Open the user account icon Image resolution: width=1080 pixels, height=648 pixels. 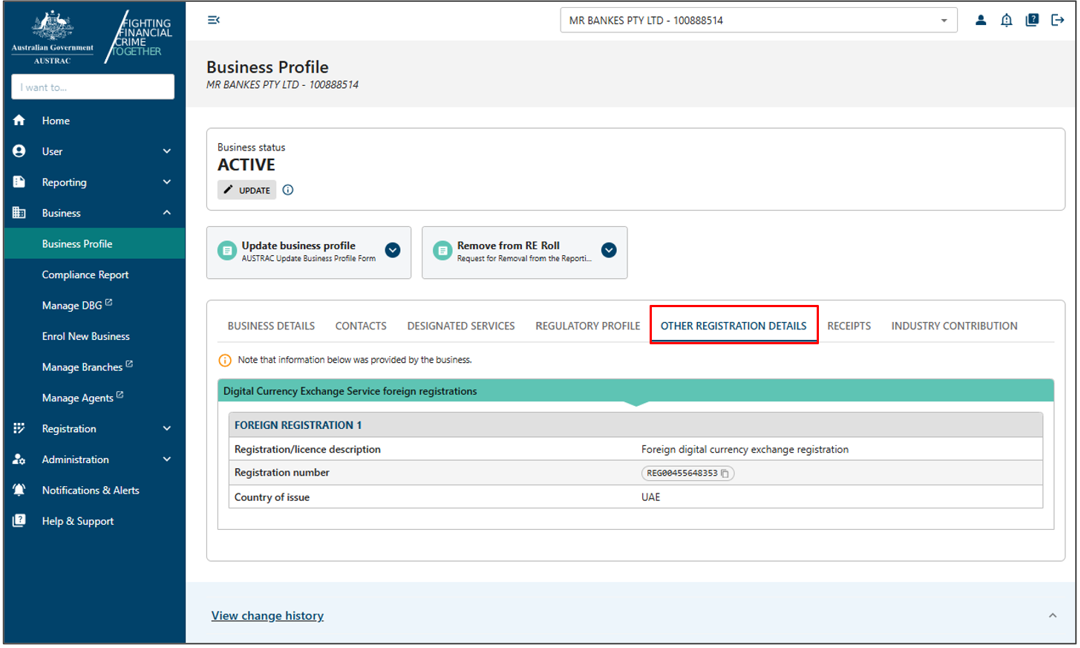point(980,19)
